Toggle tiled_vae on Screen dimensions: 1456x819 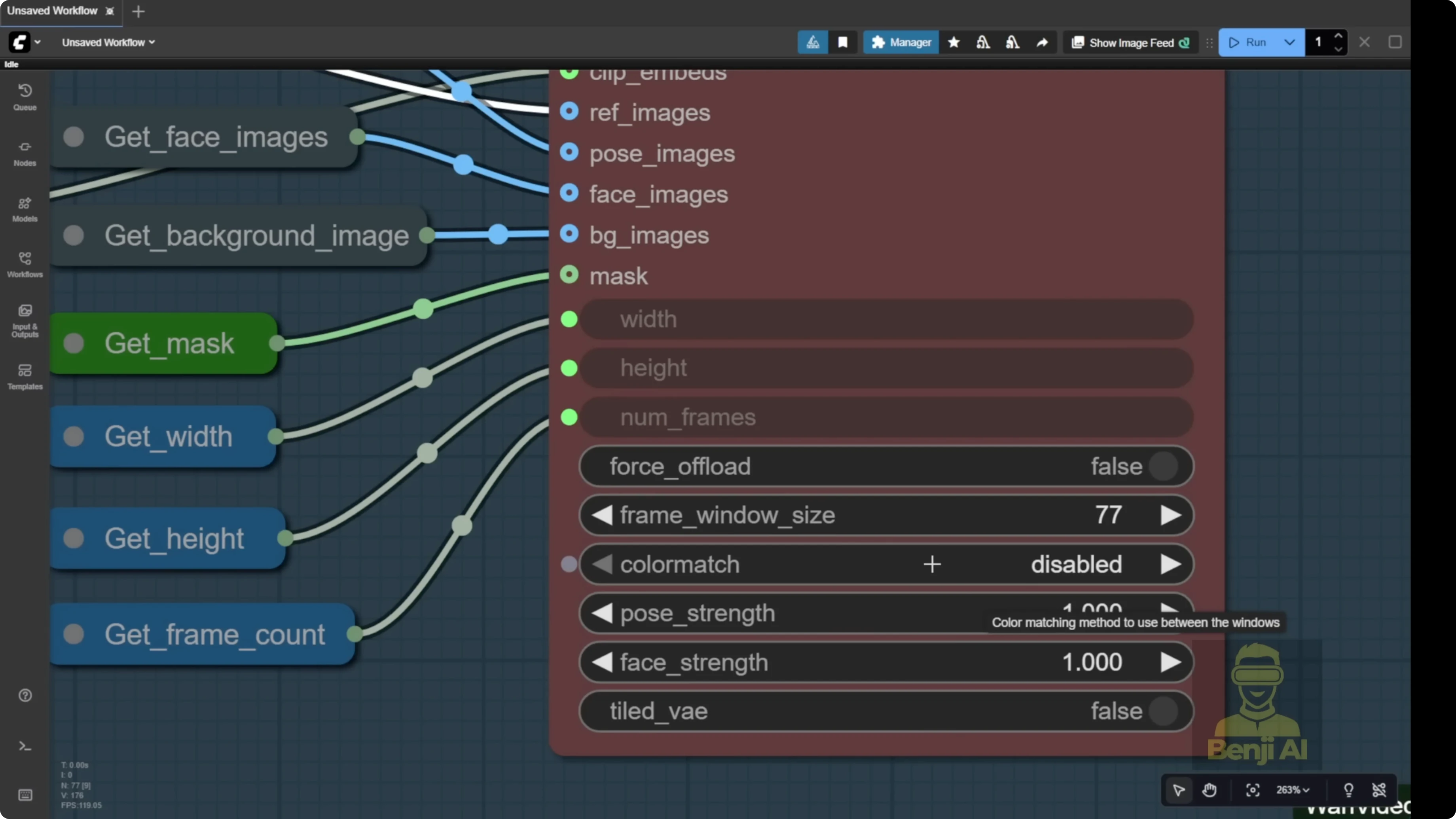pos(1164,711)
